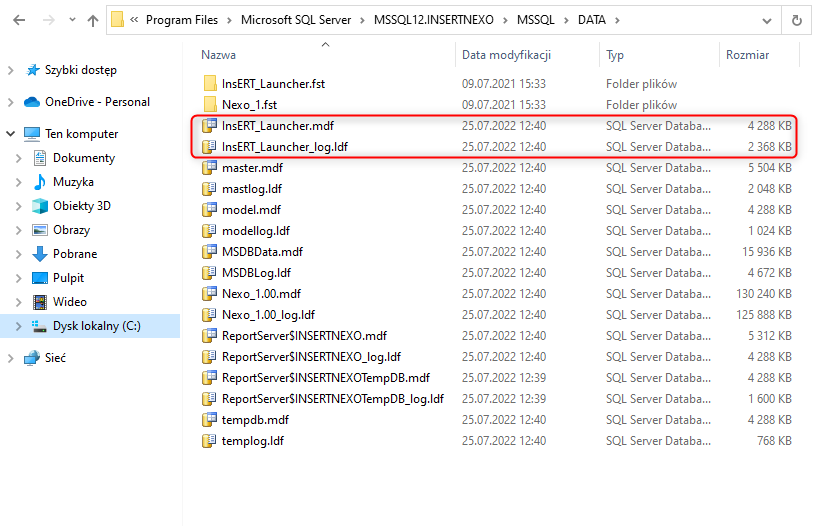Select model.mdf file icon

[x=210, y=210]
